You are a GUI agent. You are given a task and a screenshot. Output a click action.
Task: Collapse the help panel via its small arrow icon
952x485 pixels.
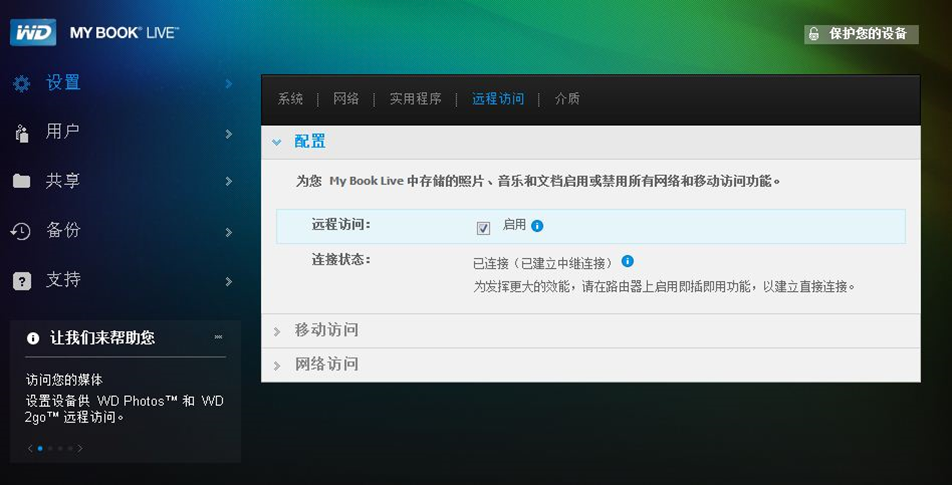point(219,337)
